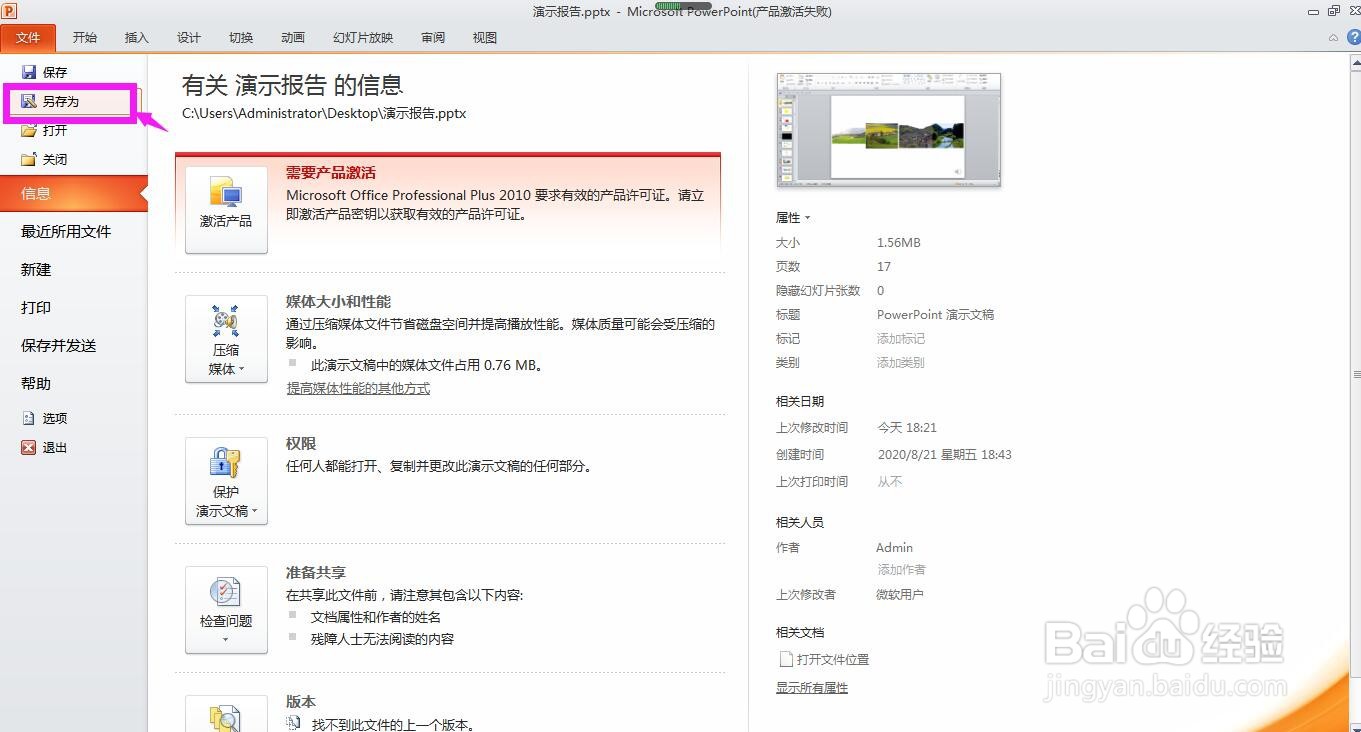Click the page count value 17
Viewport: 1361px width, 732px height.
(x=884, y=267)
